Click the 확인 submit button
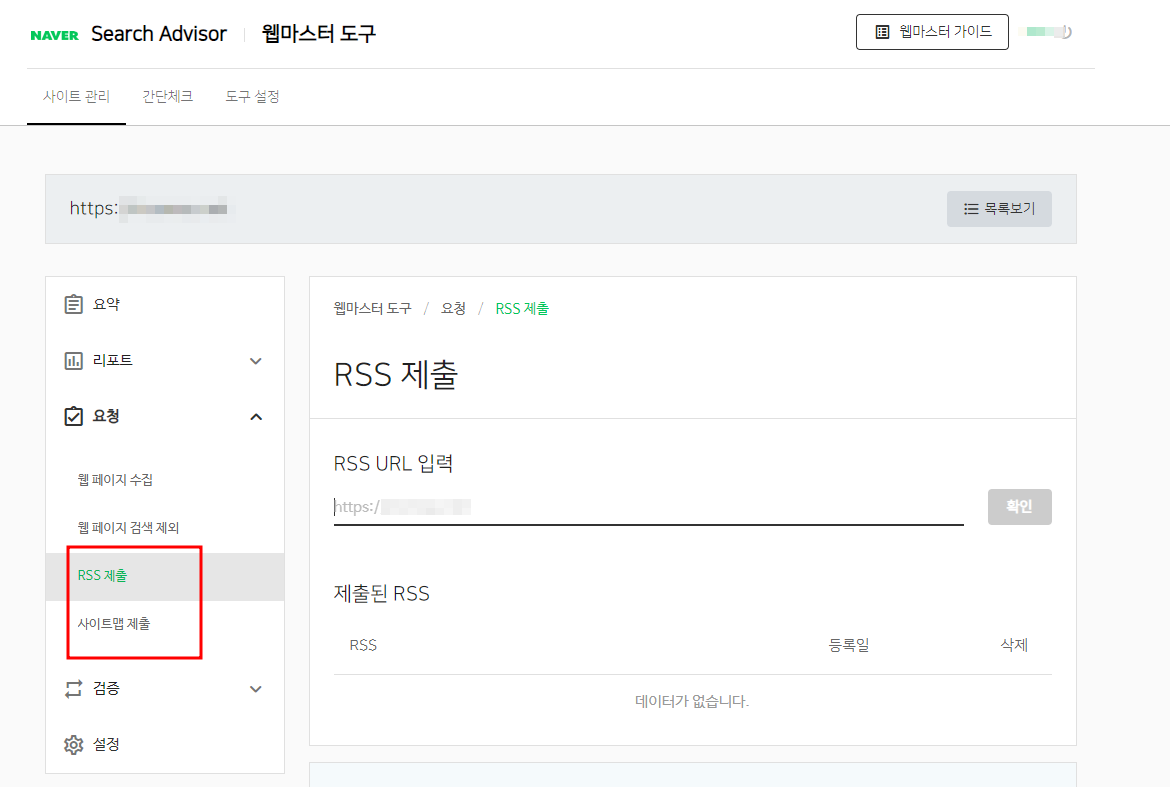This screenshot has height=787, width=1170. coord(1019,506)
